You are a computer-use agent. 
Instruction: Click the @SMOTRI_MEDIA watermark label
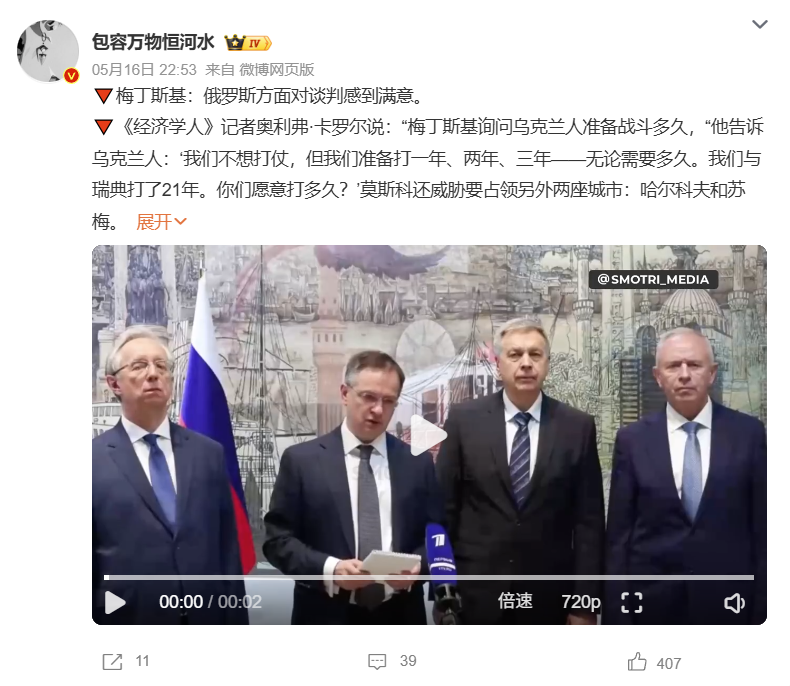pos(653,279)
